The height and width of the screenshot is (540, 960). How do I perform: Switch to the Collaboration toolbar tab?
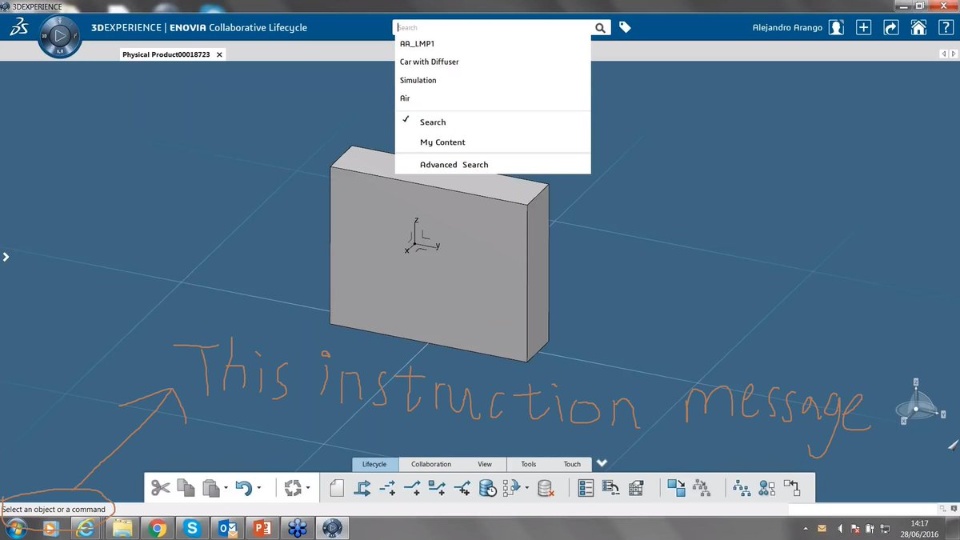pyautogui.click(x=431, y=464)
